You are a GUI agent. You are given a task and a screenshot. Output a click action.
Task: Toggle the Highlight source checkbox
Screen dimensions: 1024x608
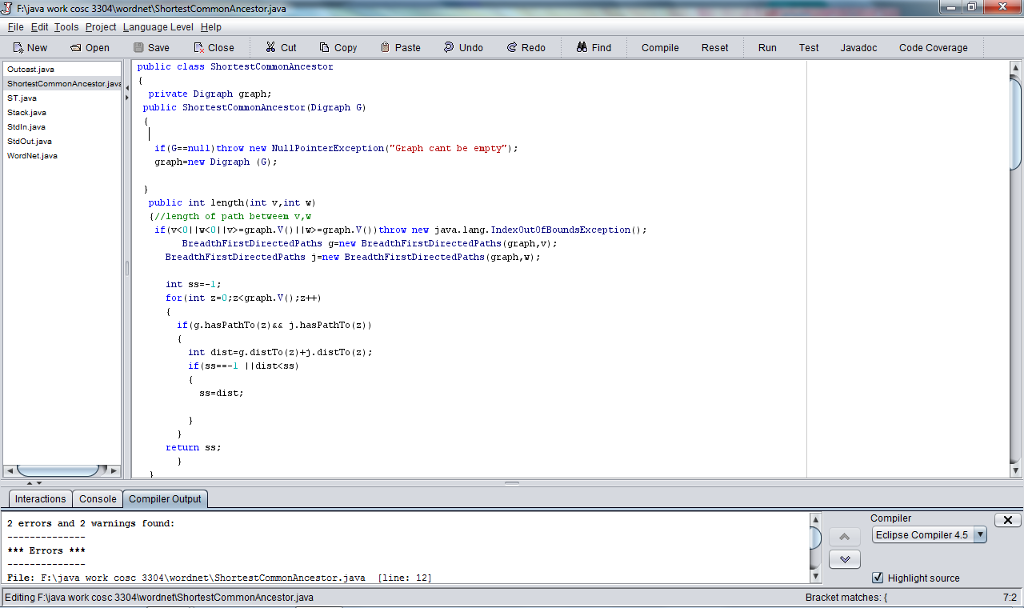878,578
